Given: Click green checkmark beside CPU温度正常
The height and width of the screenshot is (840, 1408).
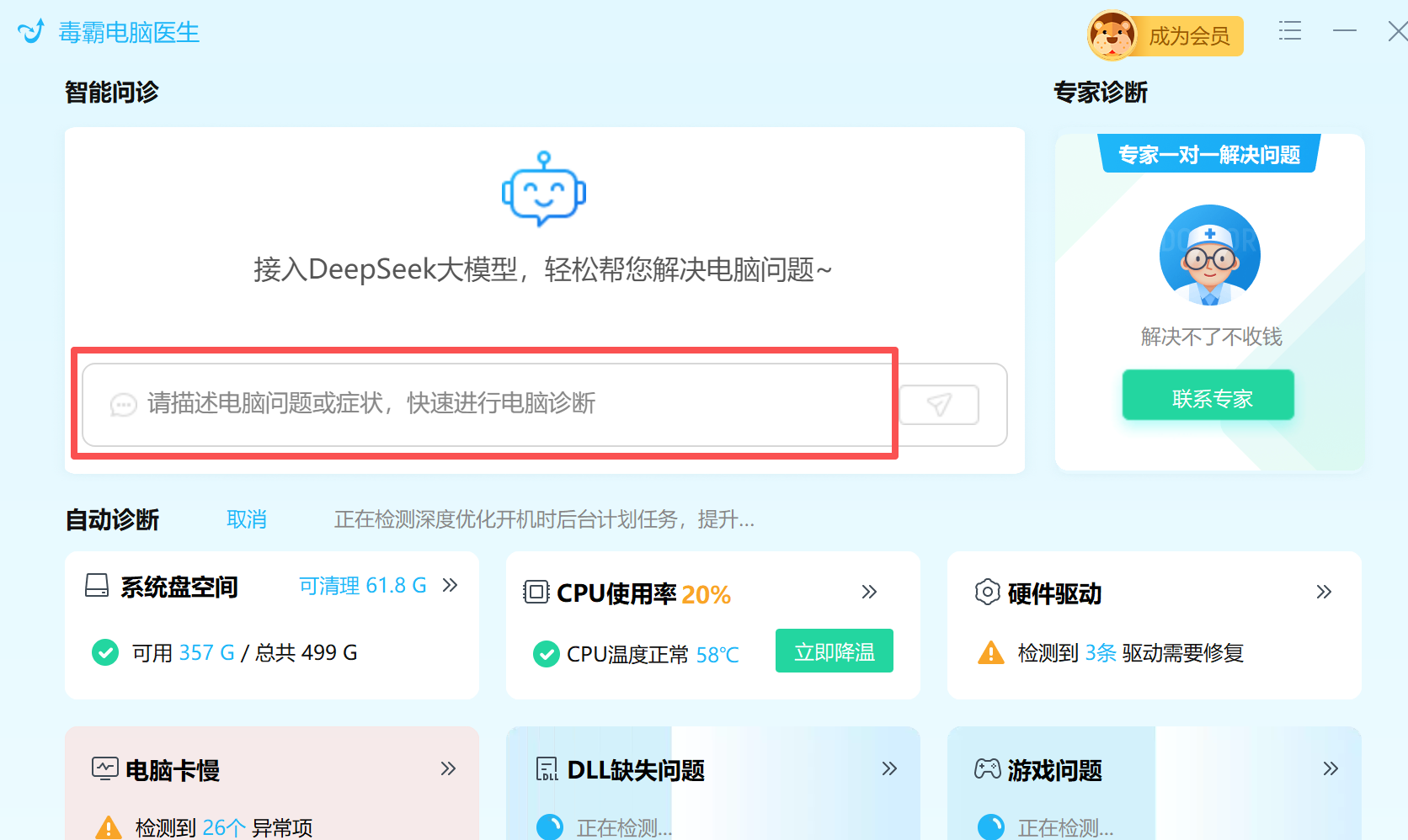Looking at the screenshot, I should [x=547, y=654].
